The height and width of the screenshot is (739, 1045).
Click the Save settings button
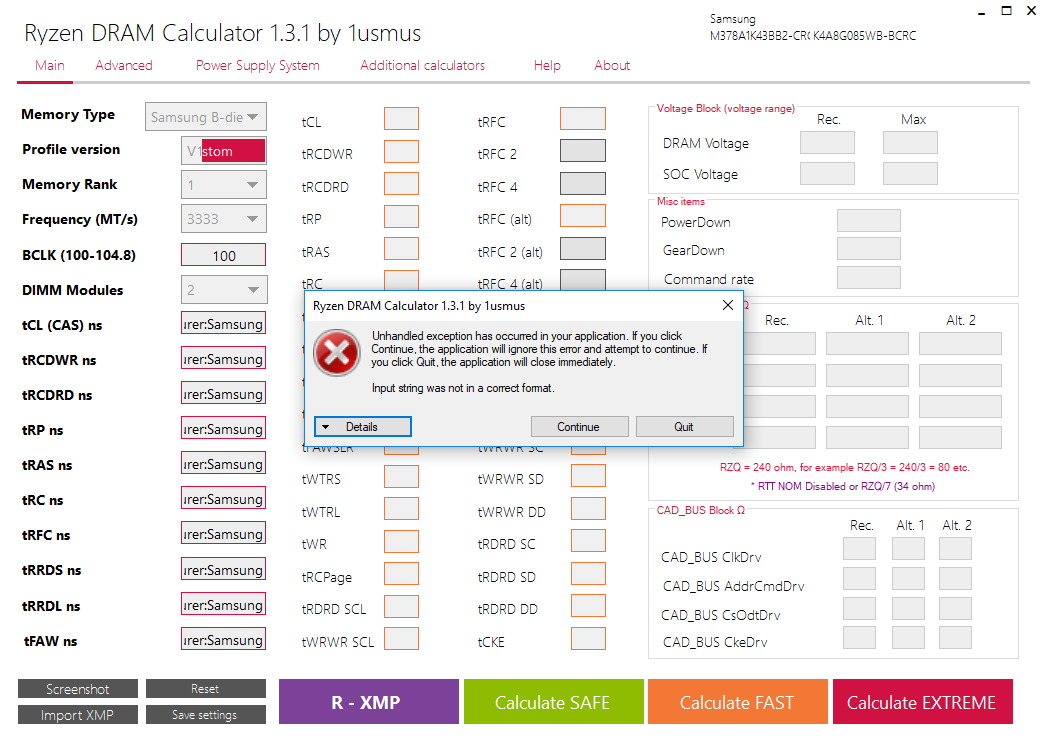tap(205, 714)
